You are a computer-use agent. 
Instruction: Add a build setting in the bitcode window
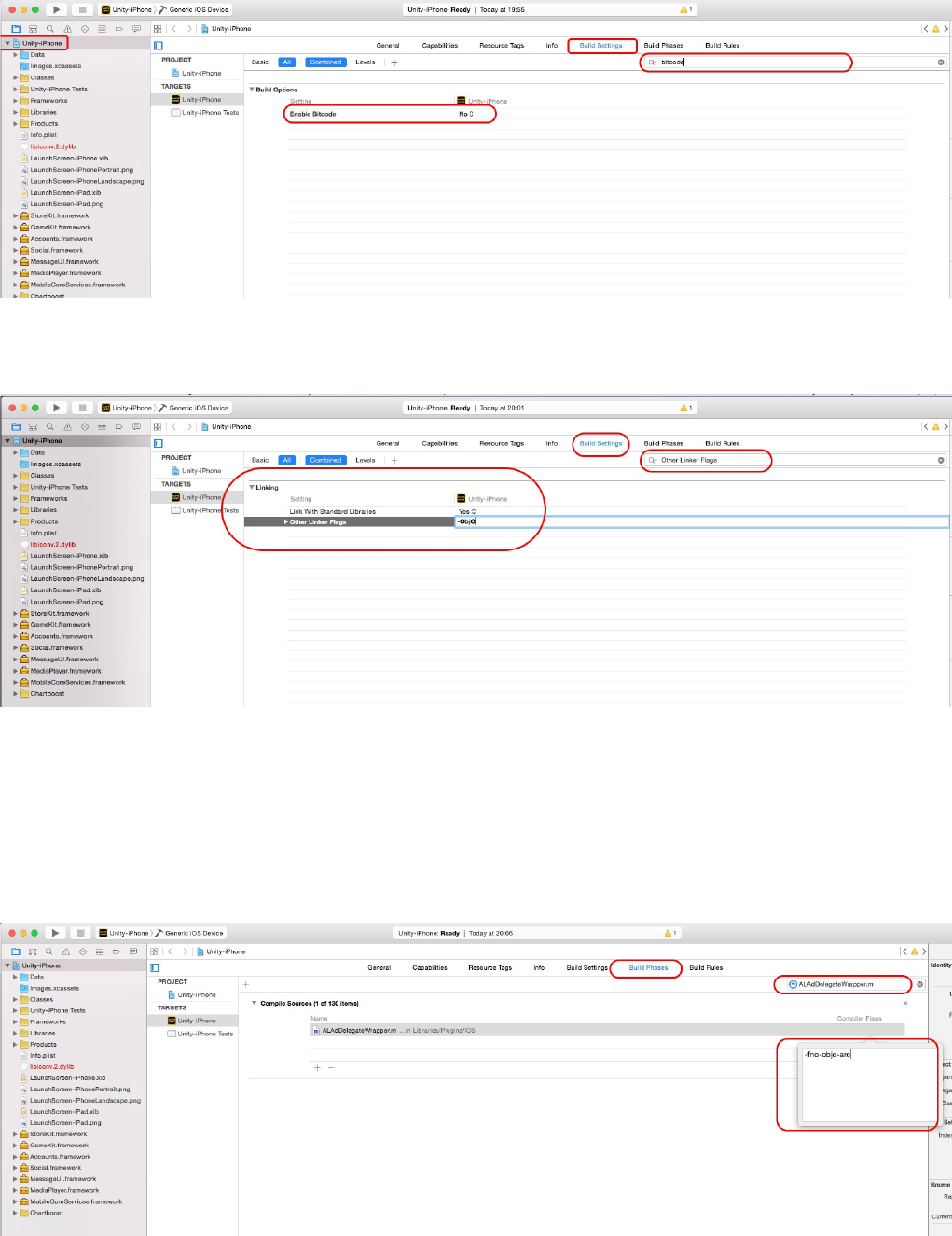(x=394, y=62)
